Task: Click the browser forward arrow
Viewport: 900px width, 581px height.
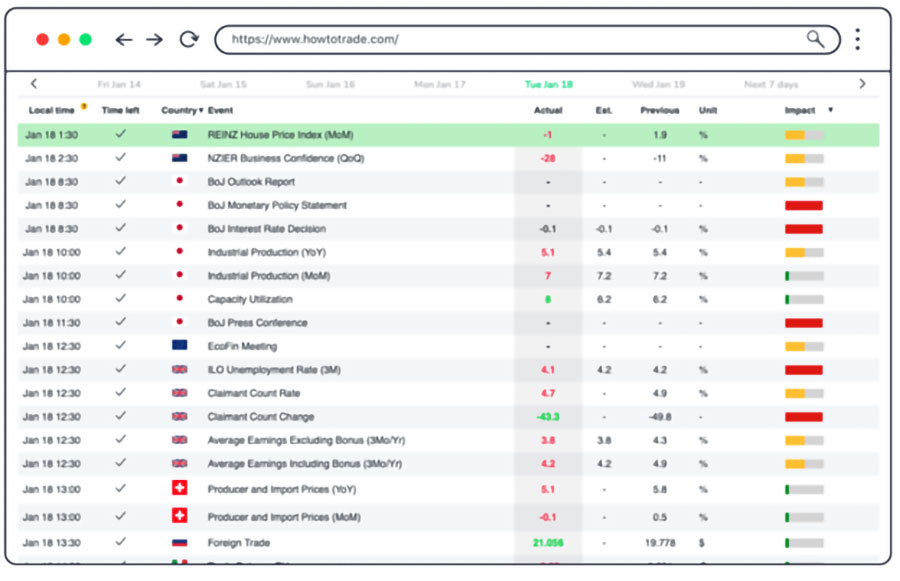Action: tap(154, 40)
